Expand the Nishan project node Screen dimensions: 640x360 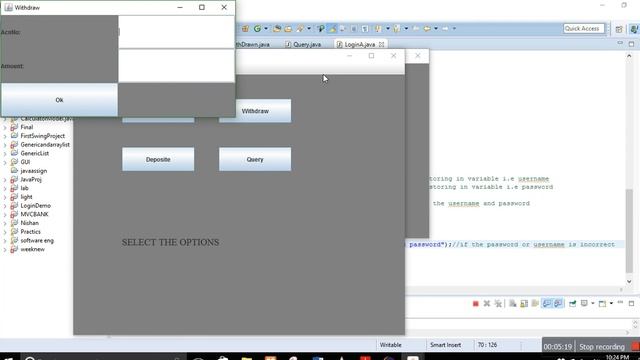click(x=5, y=223)
